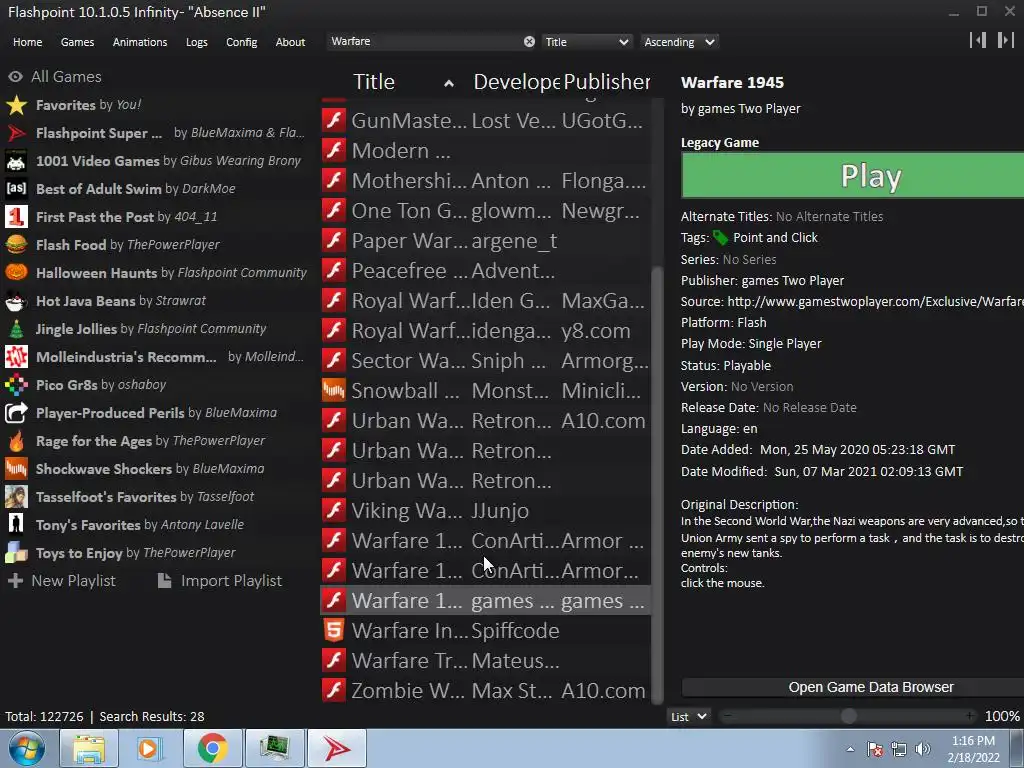Open the Config tab
The width and height of the screenshot is (1024, 768).
(242, 42)
